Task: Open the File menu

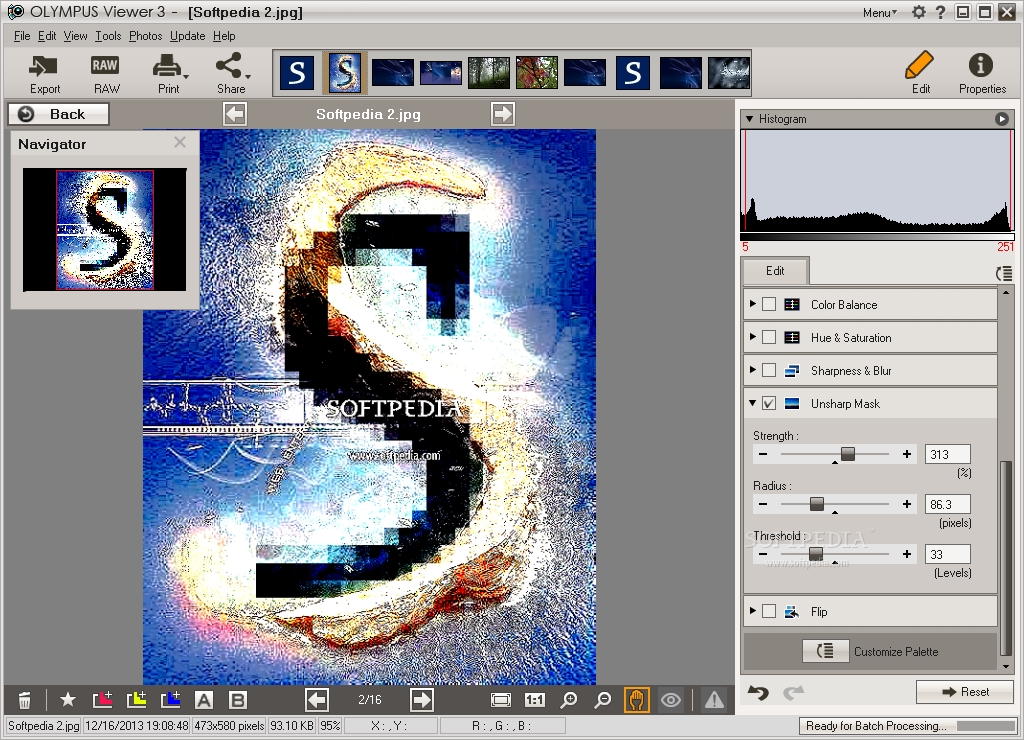Action: pos(22,36)
